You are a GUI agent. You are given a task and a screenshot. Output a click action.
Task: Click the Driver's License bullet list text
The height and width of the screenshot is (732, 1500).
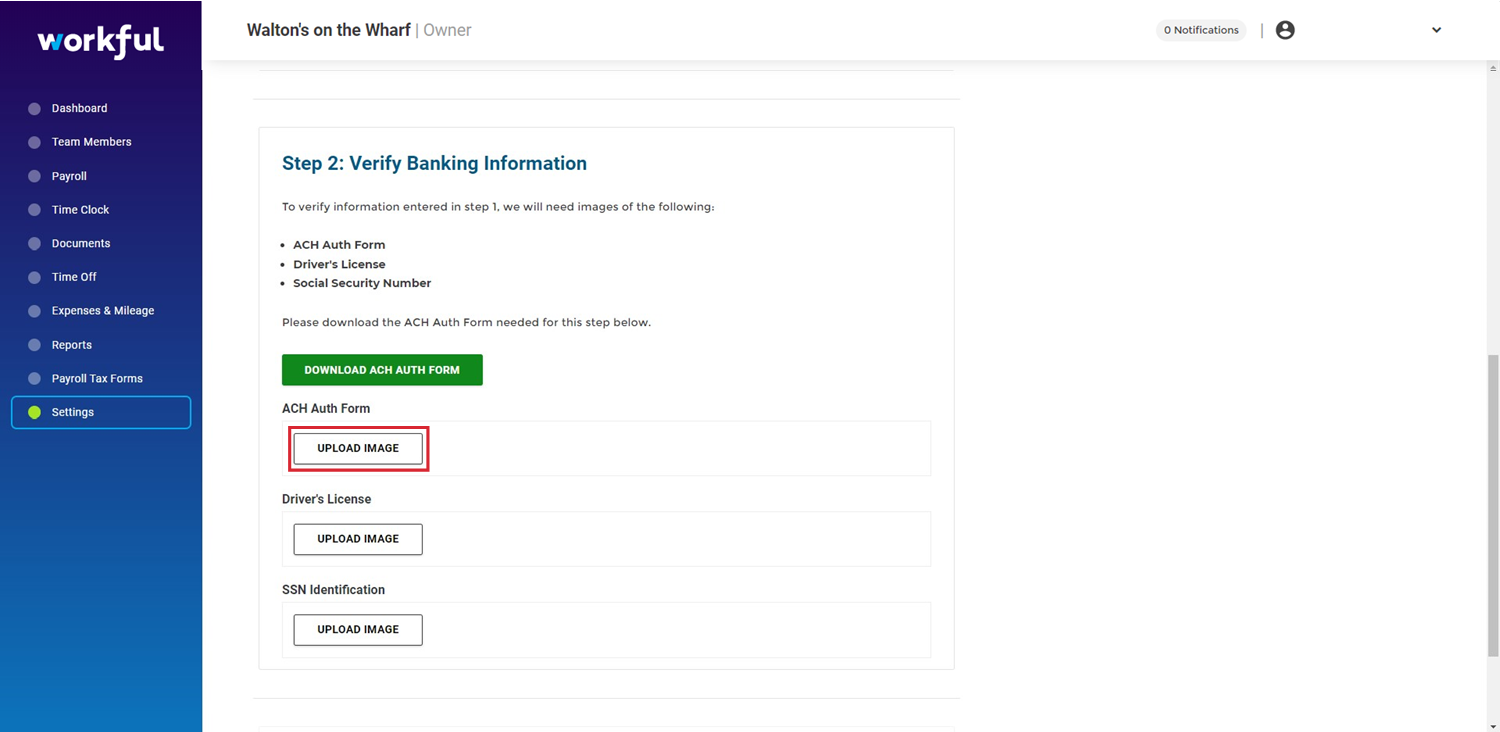[339, 264]
